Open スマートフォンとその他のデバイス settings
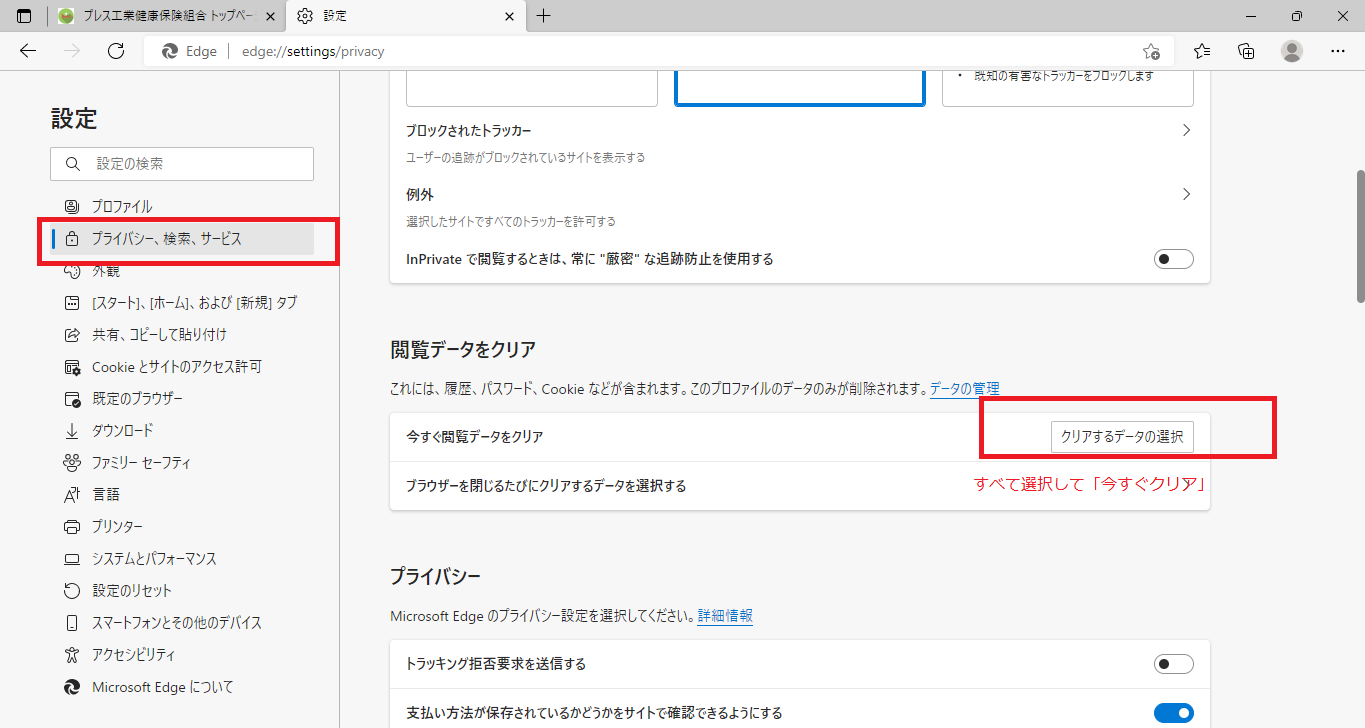The width and height of the screenshot is (1365, 728). coord(182,623)
